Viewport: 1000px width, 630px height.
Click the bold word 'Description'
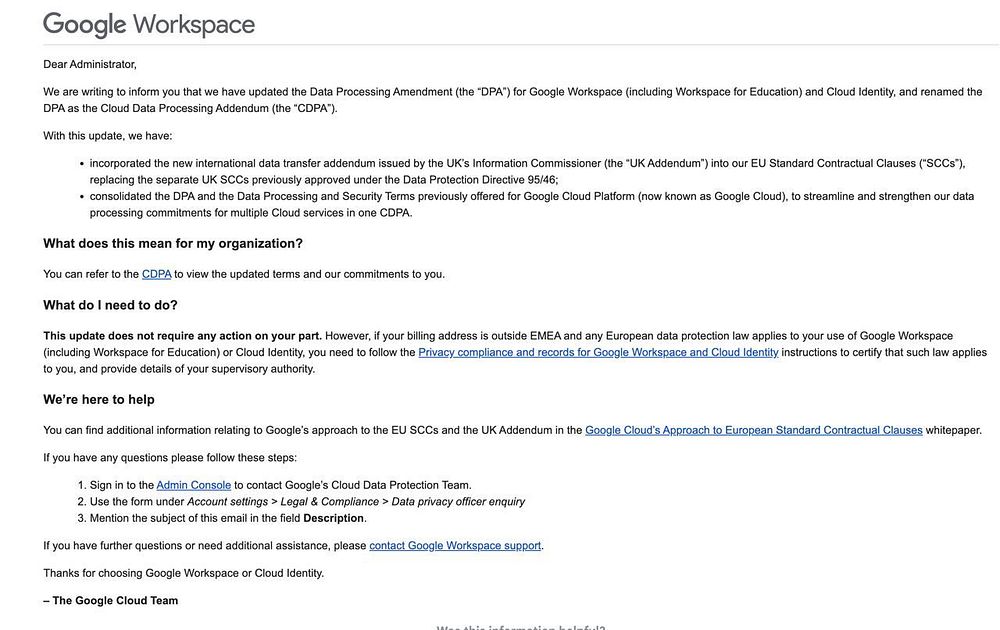(x=333, y=518)
